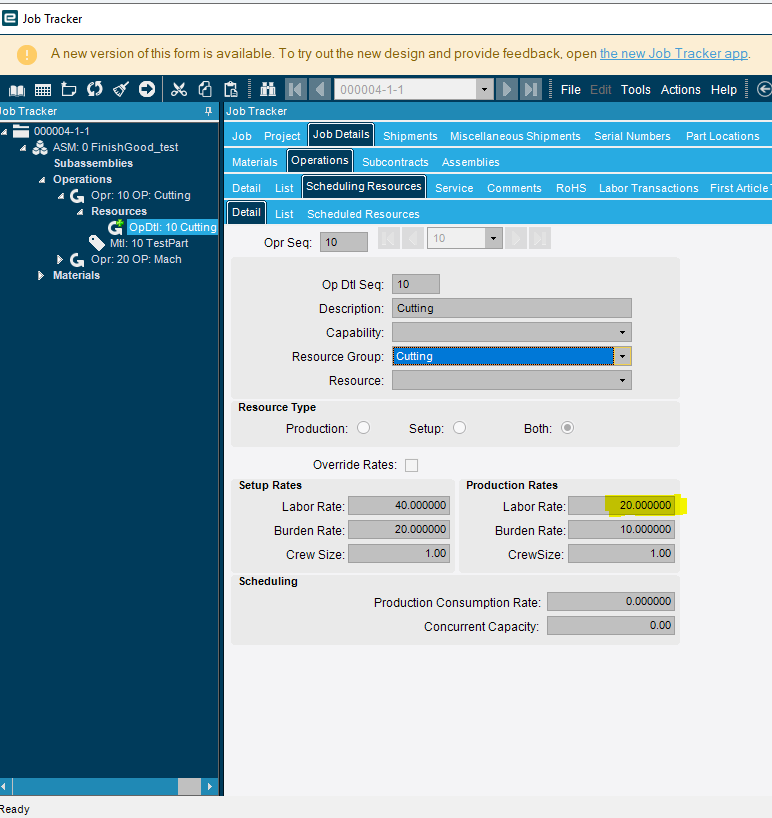Open the new Job Tracker app link
772x818 pixels.
pos(674,54)
